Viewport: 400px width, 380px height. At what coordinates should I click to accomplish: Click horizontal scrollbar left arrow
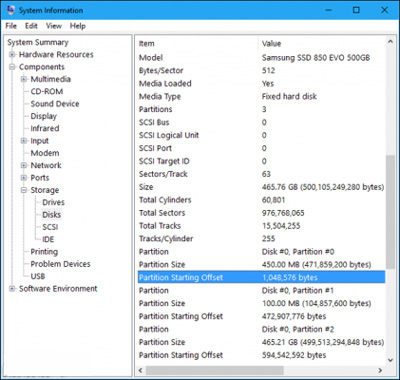[x=141, y=370]
